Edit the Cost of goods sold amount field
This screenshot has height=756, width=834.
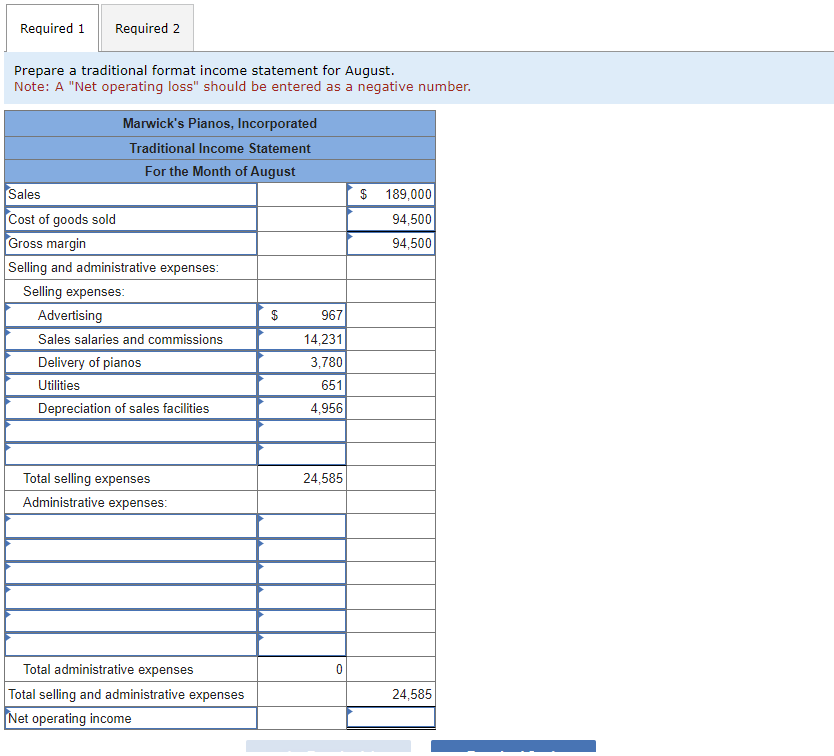[x=391, y=219]
